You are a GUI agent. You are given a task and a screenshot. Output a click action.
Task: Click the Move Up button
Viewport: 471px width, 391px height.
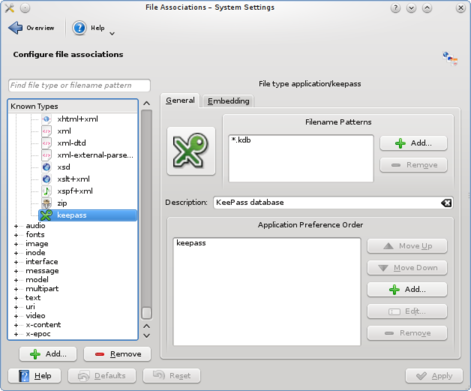pos(407,246)
